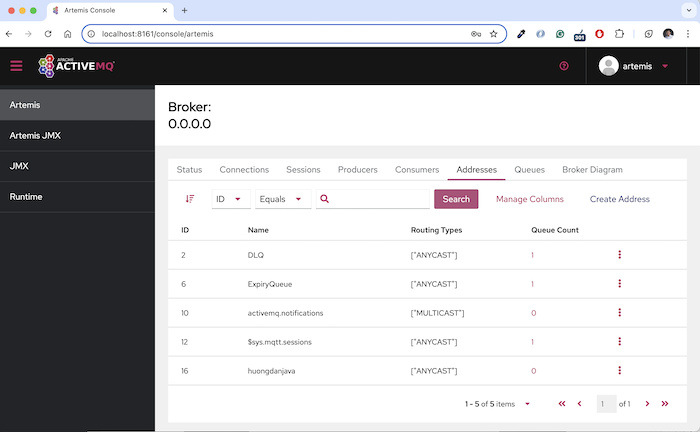700x432 pixels.
Task: Open the tab search chevron
Action: click(689, 10)
